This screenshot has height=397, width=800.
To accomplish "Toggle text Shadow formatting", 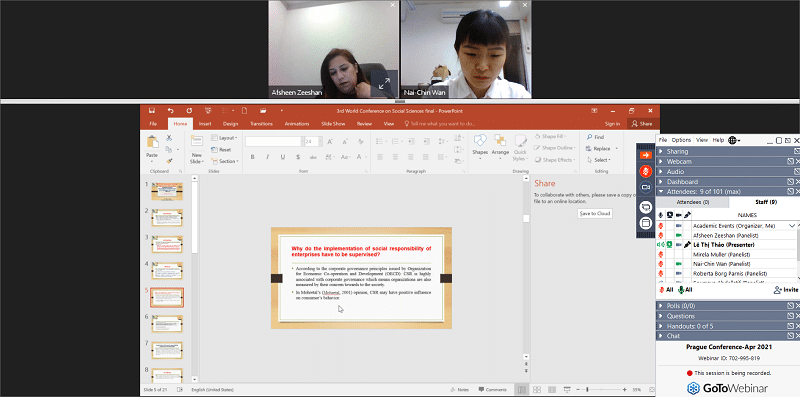I will tap(298, 157).
